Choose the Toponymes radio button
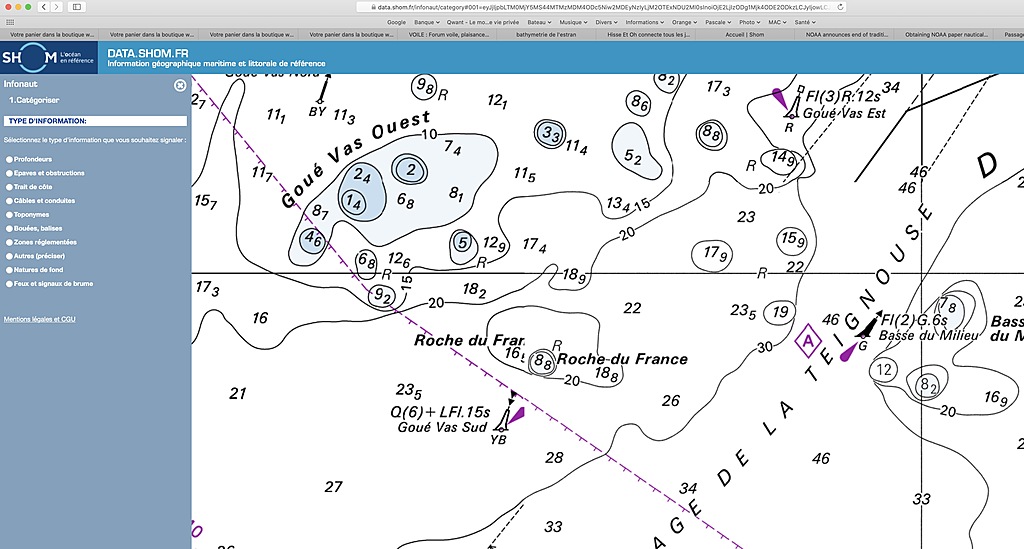1024x549 pixels. [9, 215]
